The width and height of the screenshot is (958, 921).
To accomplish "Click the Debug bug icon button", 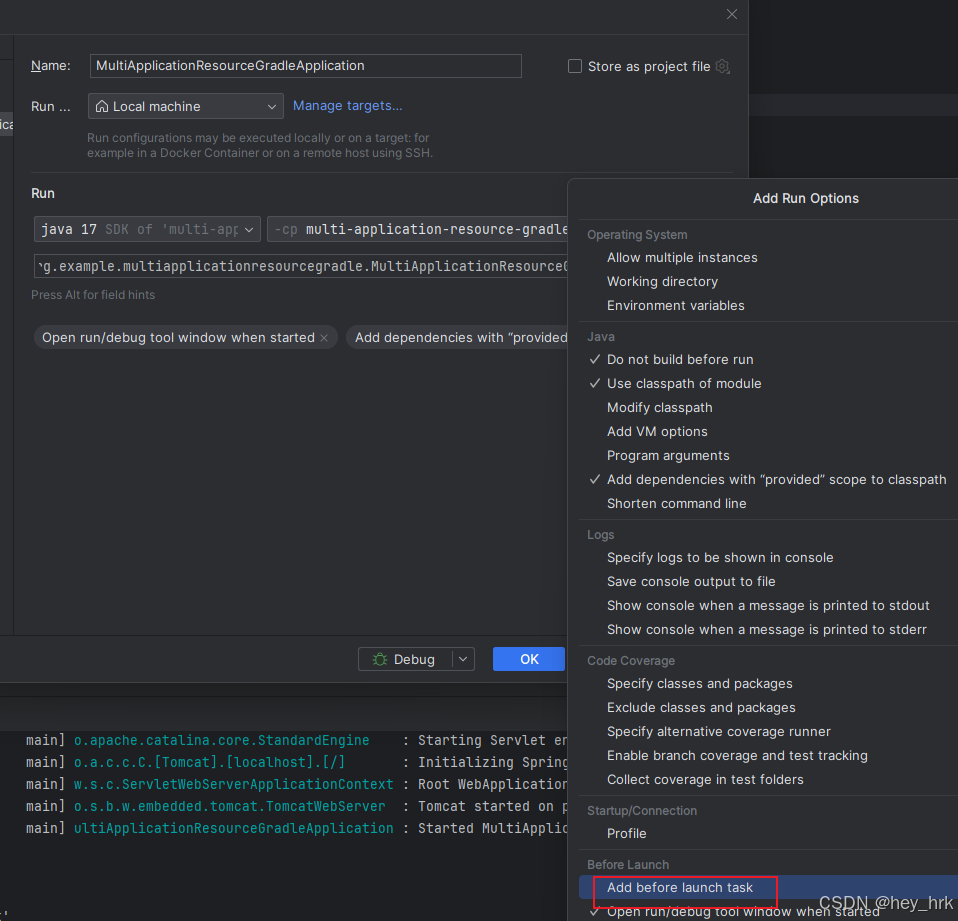I will pyautogui.click(x=404, y=659).
